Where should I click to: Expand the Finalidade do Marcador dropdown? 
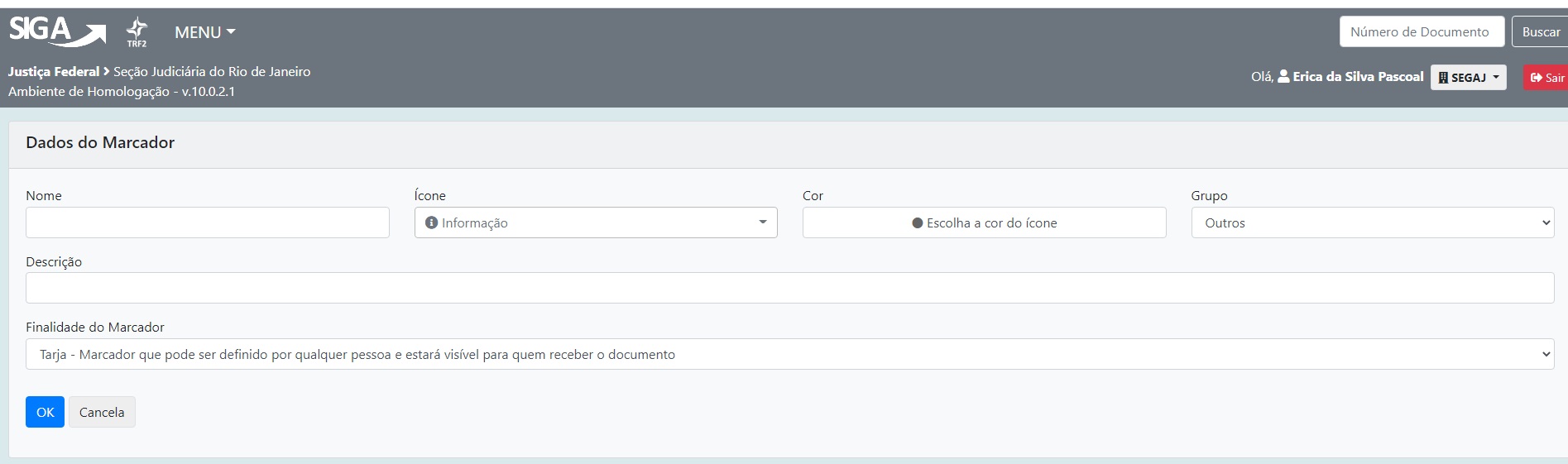789,354
